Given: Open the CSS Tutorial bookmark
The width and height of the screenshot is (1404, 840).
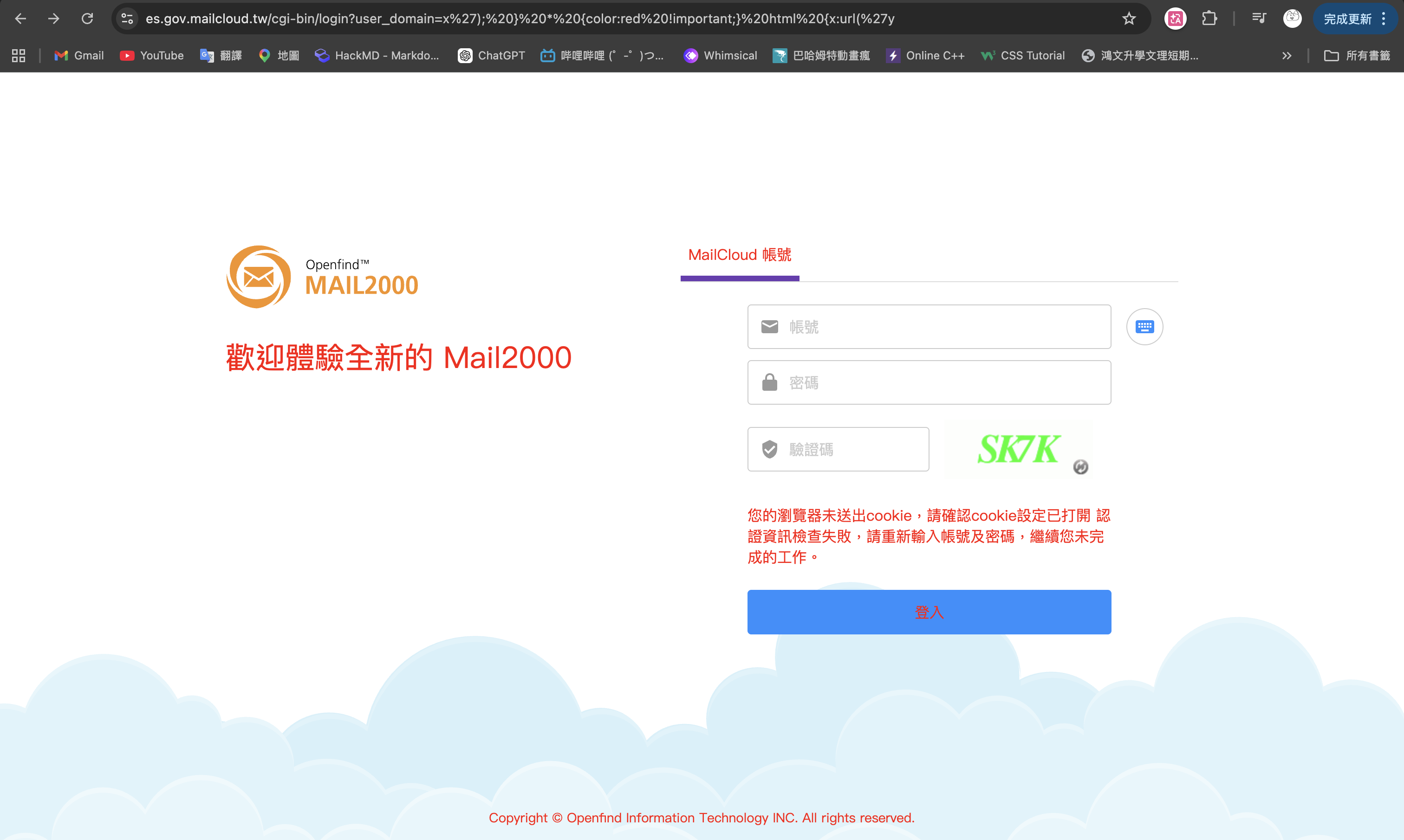Looking at the screenshot, I should tap(1023, 56).
